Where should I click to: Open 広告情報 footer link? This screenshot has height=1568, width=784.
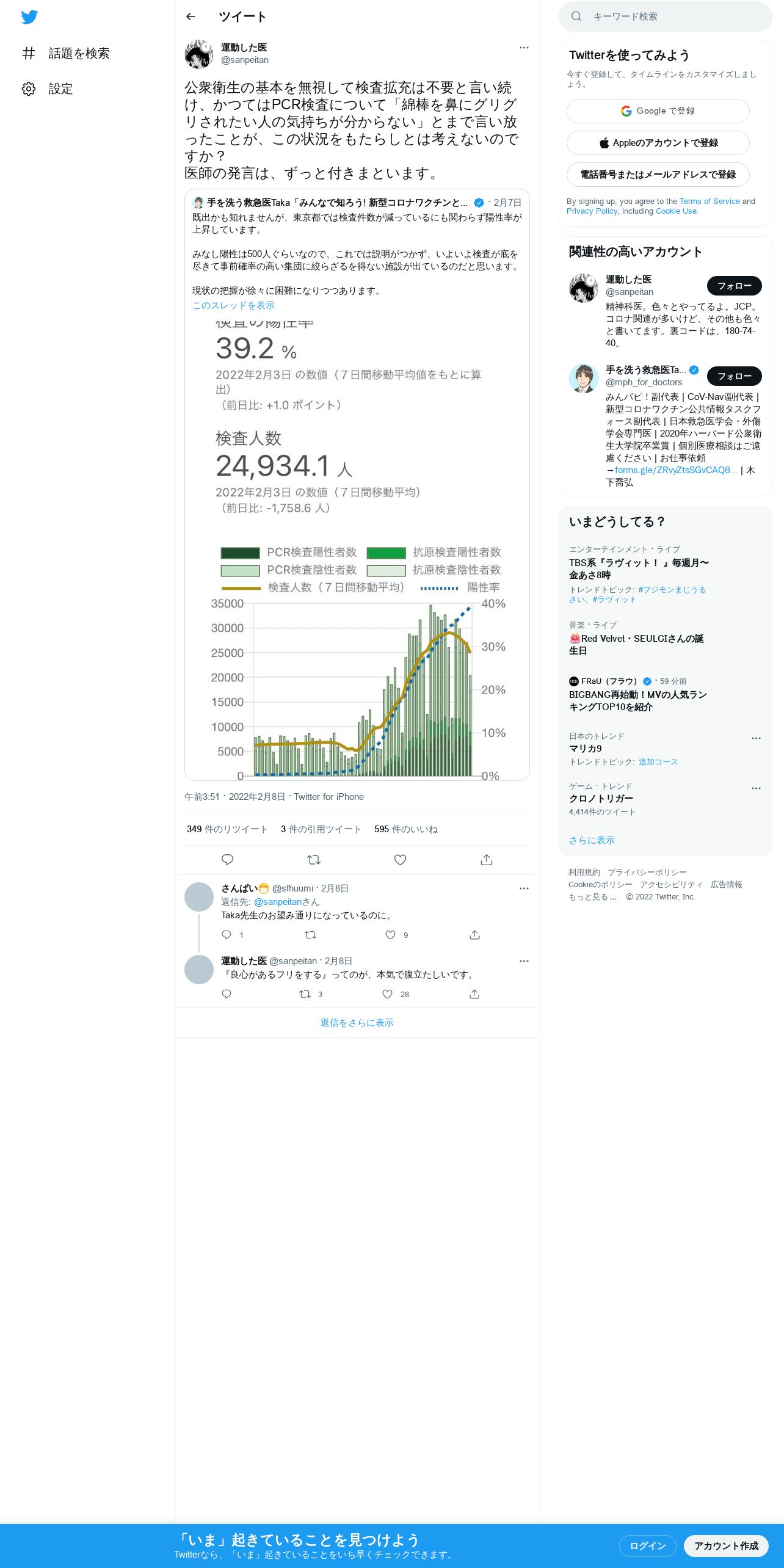pos(727,885)
